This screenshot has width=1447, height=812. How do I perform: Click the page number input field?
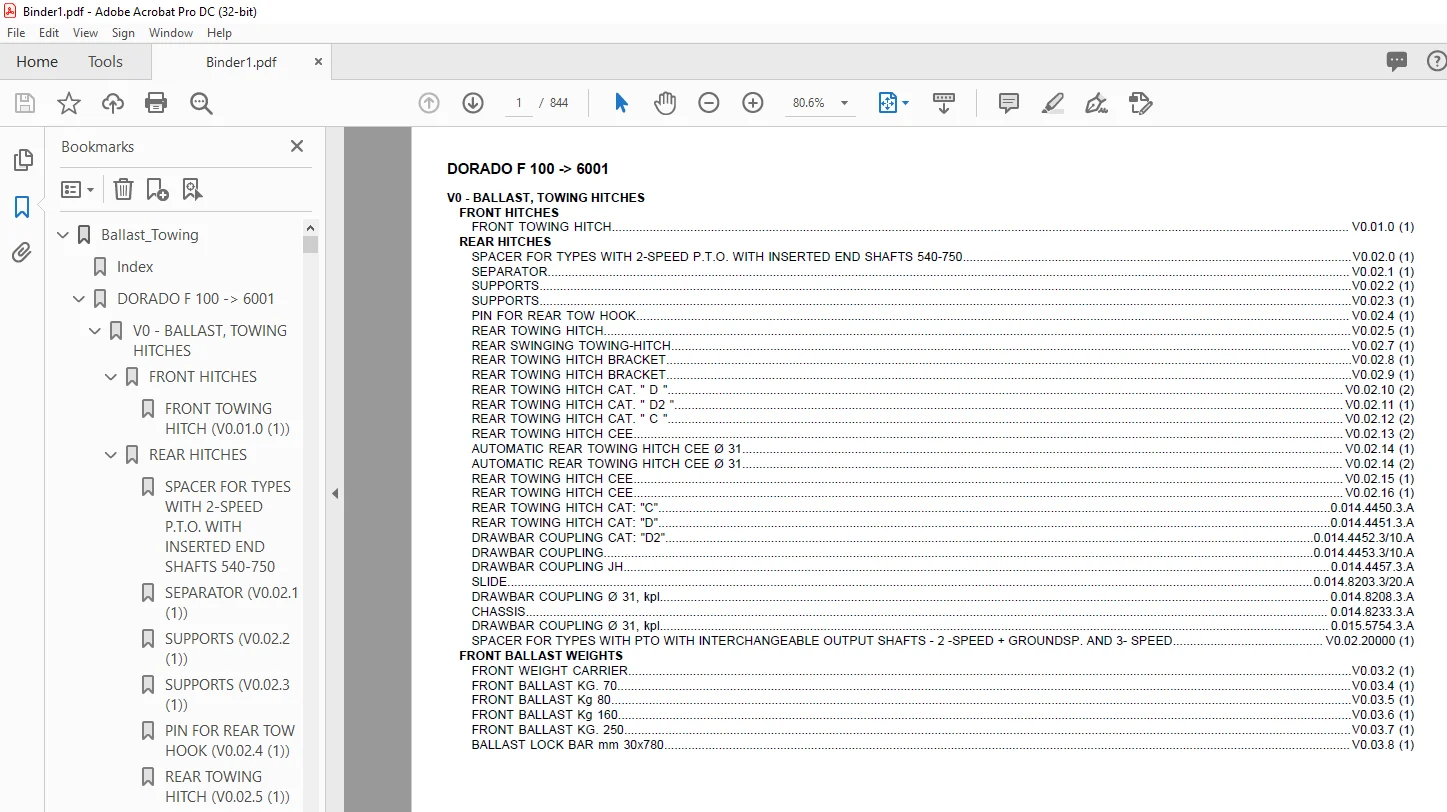(x=518, y=103)
